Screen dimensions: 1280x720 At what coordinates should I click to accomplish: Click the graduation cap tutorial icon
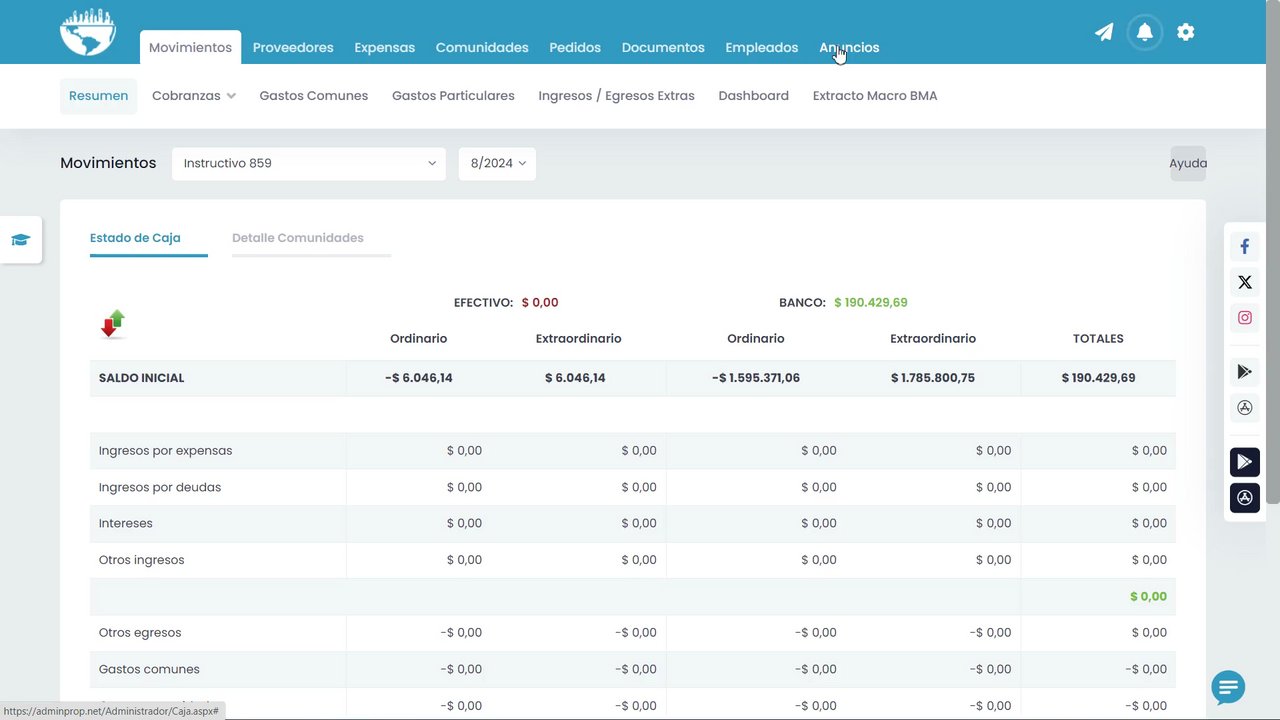[x=21, y=240]
